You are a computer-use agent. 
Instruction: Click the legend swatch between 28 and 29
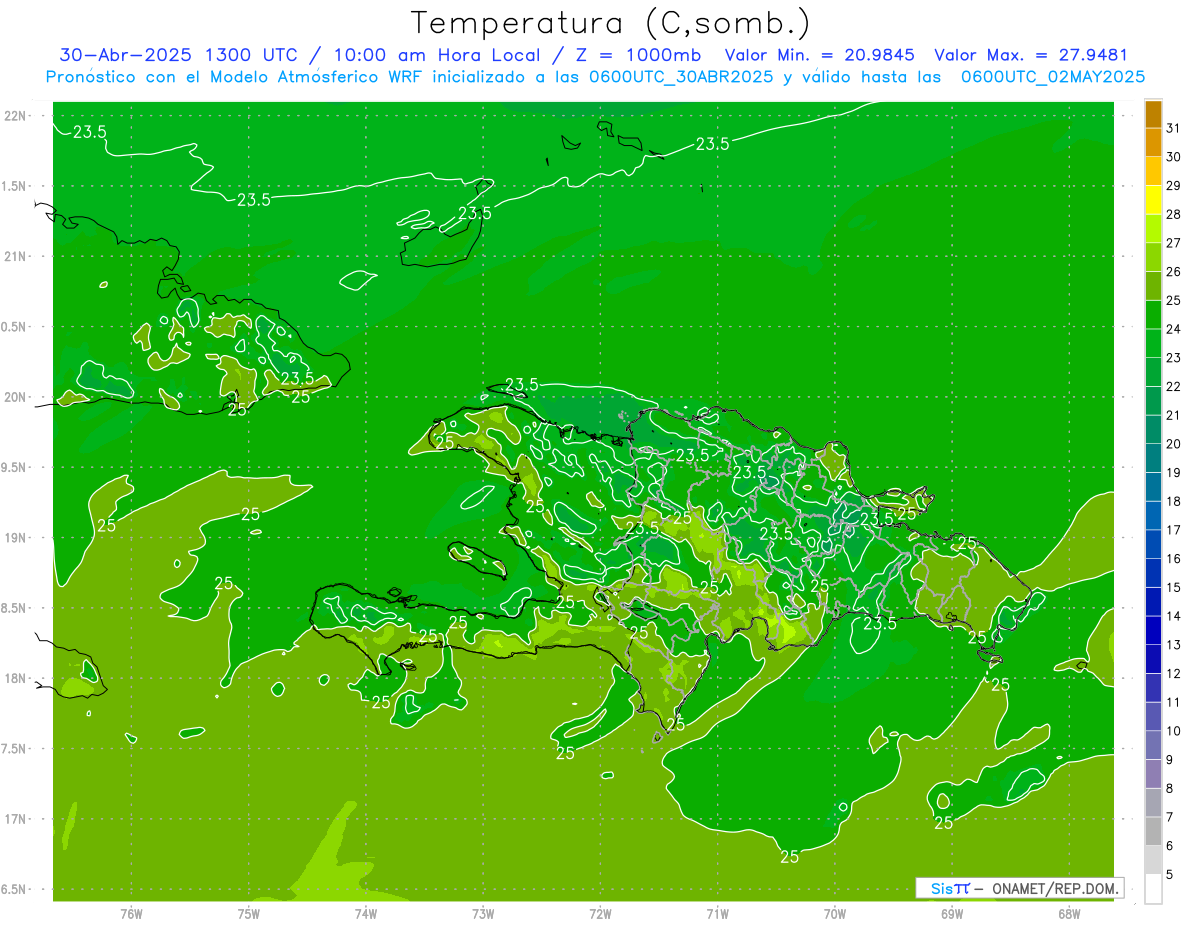[1153, 200]
